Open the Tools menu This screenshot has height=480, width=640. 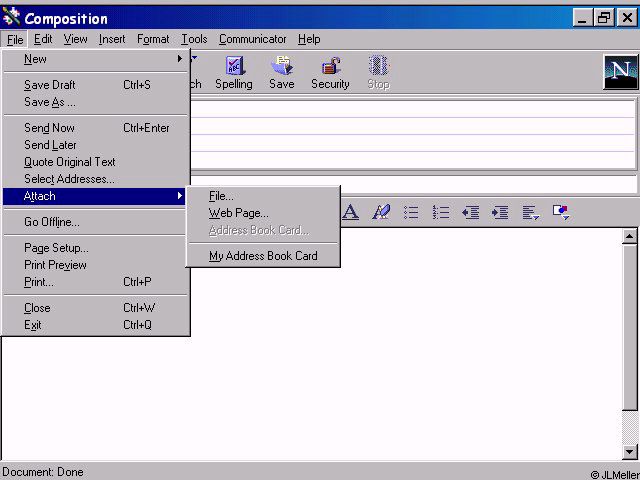pyautogui.click(x=194, y=39)
